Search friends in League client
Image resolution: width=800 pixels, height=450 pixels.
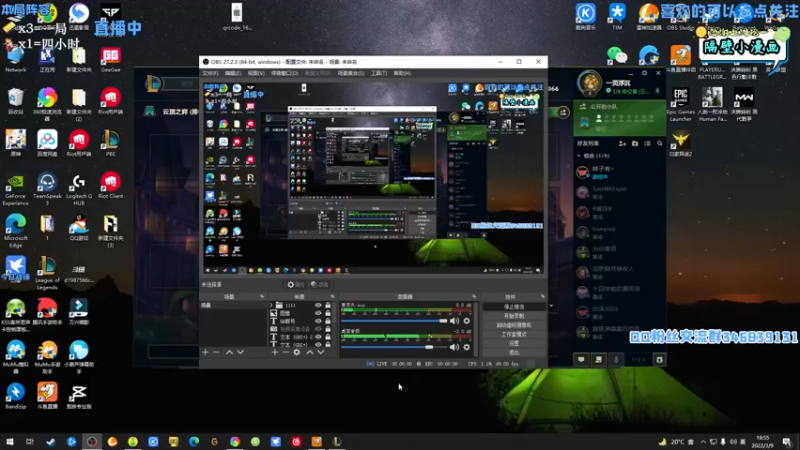[660, 144]
